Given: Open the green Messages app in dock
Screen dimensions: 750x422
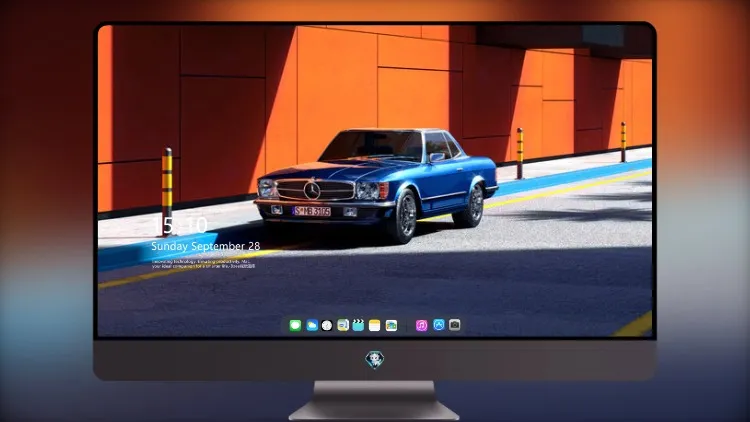Looking at the screenshot, I should click(x=295, y=326).
